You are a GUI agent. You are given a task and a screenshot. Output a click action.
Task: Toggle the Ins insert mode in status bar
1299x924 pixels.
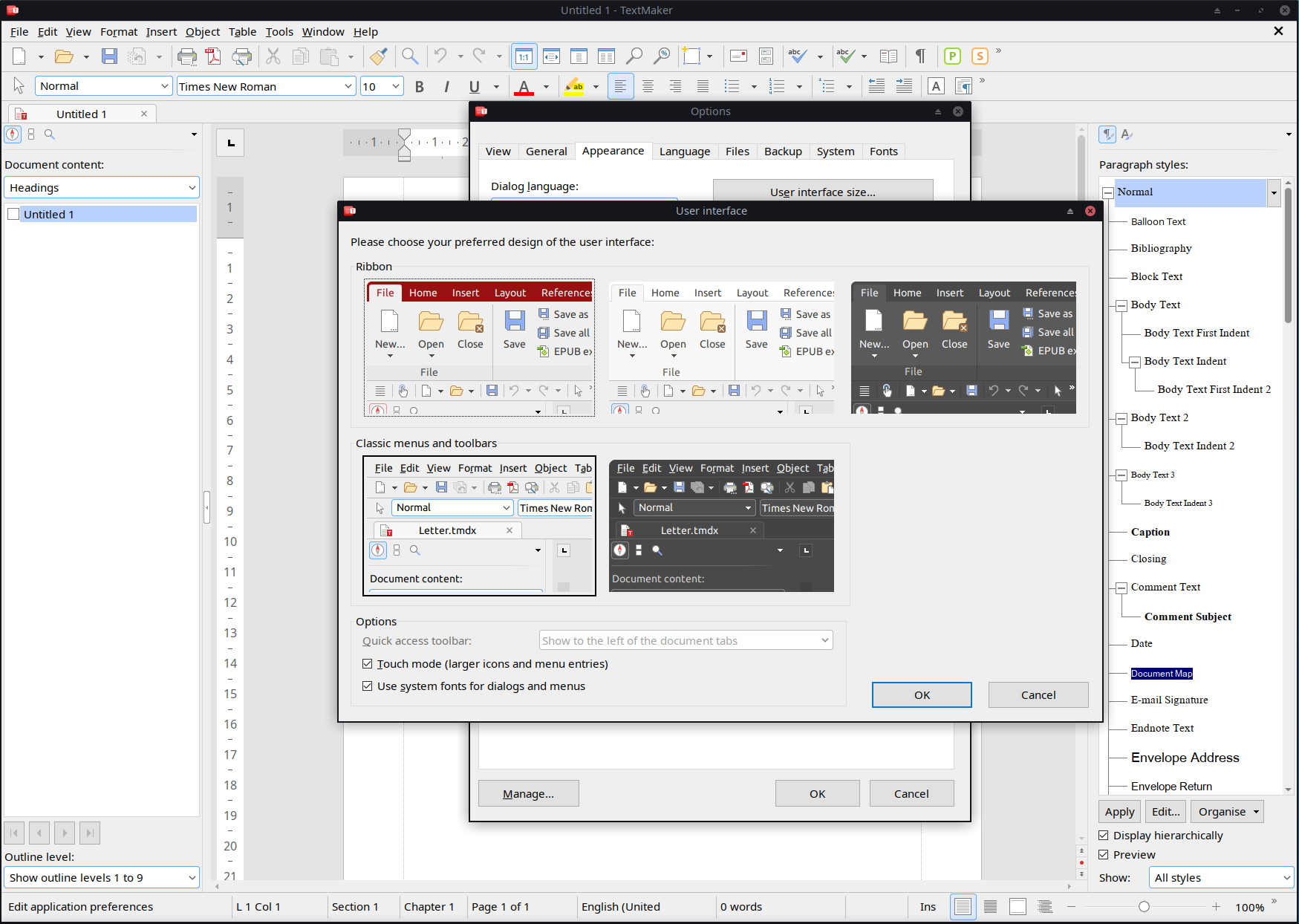pyautogui.click(x=928, y=907)
